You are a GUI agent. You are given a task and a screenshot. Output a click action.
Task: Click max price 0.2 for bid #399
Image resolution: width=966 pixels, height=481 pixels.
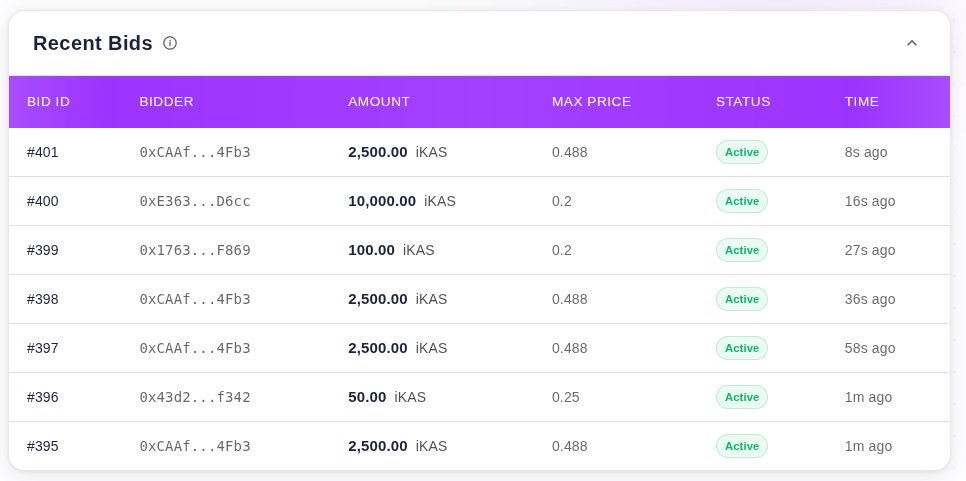(562, 250)
